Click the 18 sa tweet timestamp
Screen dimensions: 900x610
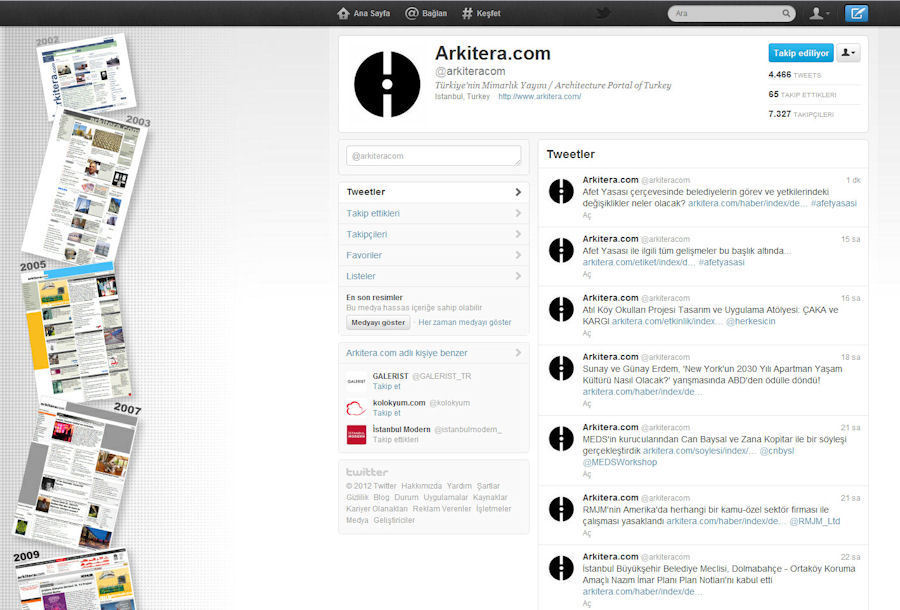(851, 357)
